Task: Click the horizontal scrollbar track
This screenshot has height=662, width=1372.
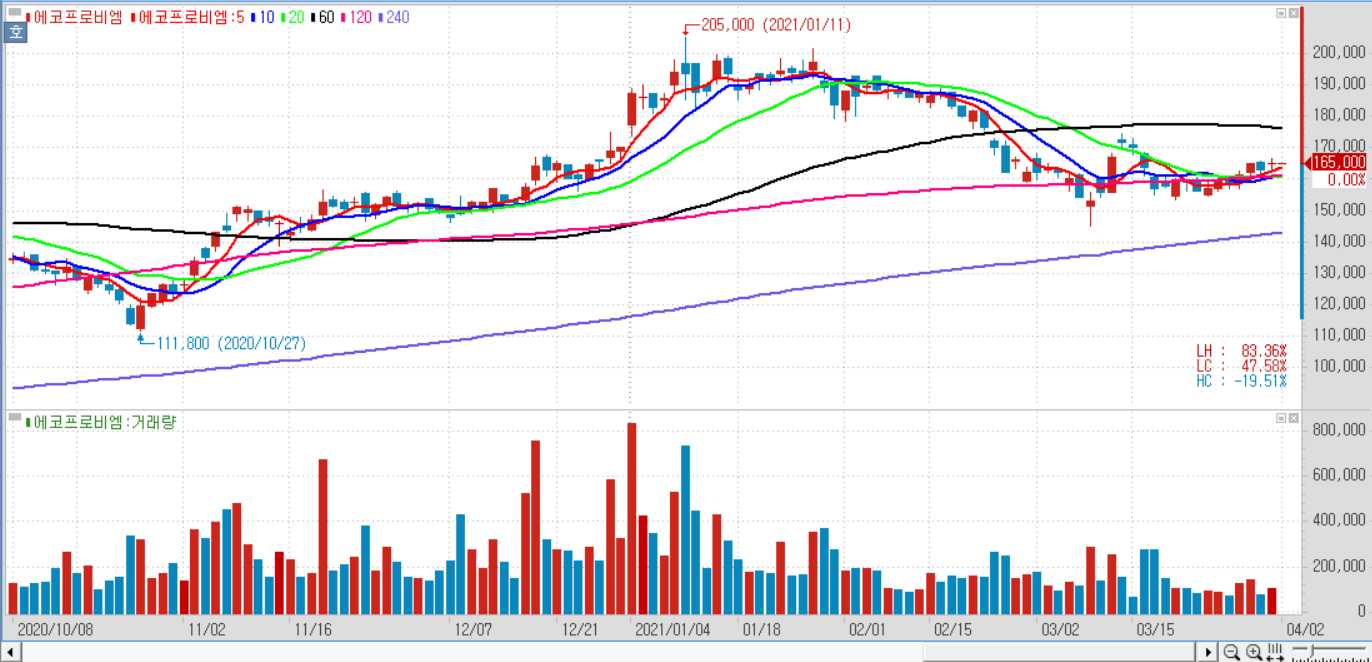Action: point(608,652)
